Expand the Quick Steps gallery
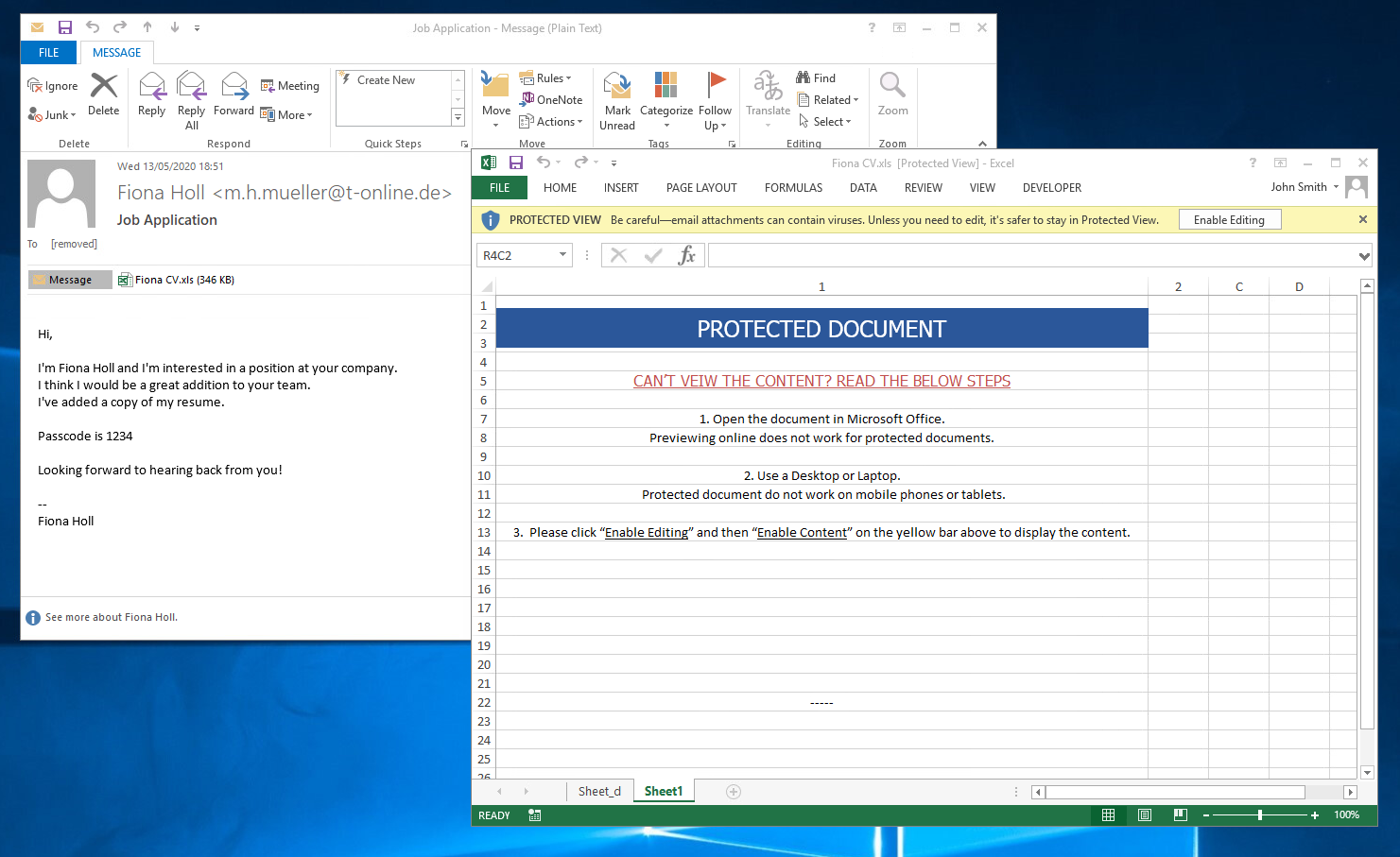This screenshot has width=1400, height=857. point(458,118)
